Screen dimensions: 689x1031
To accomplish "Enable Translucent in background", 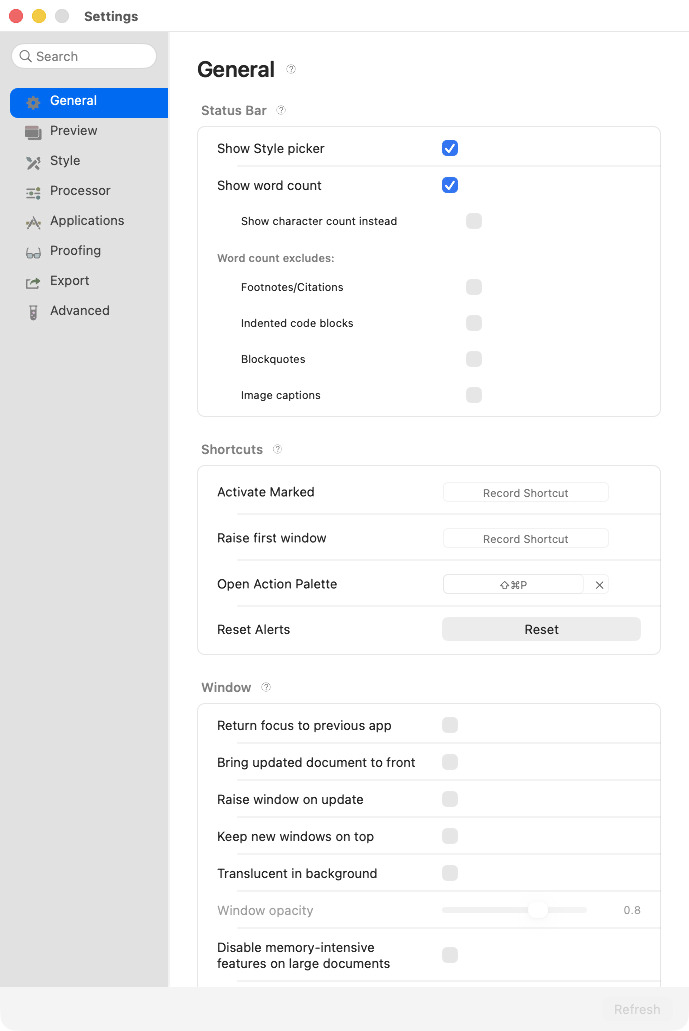I will 450,873.
